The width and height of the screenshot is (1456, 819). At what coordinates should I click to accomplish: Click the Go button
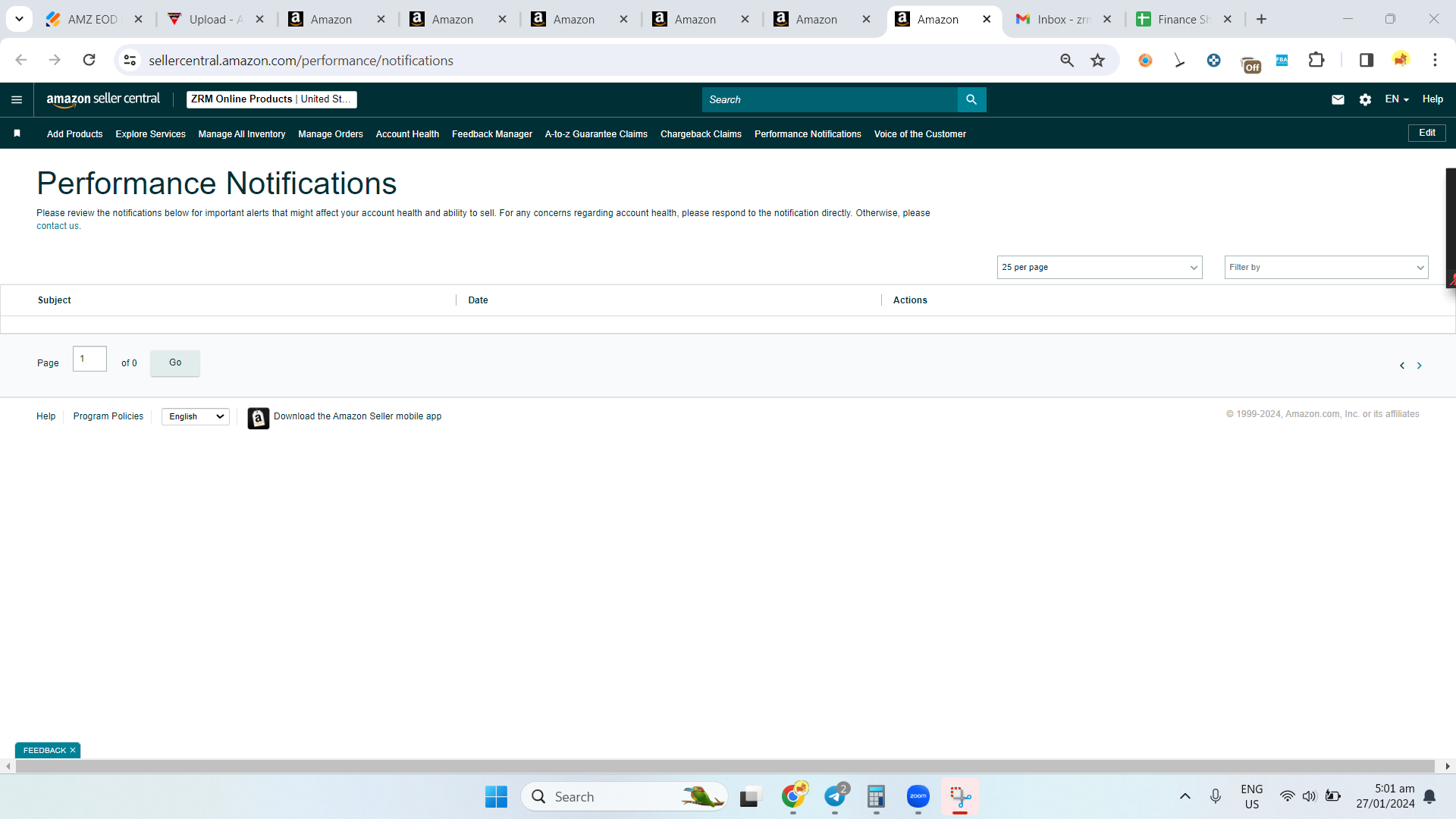(x=175, y=362)
